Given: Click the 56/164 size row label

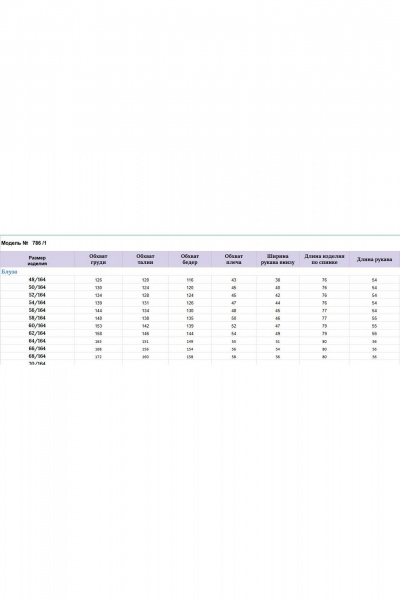Looking at the screenshot, I should point(37,310).
